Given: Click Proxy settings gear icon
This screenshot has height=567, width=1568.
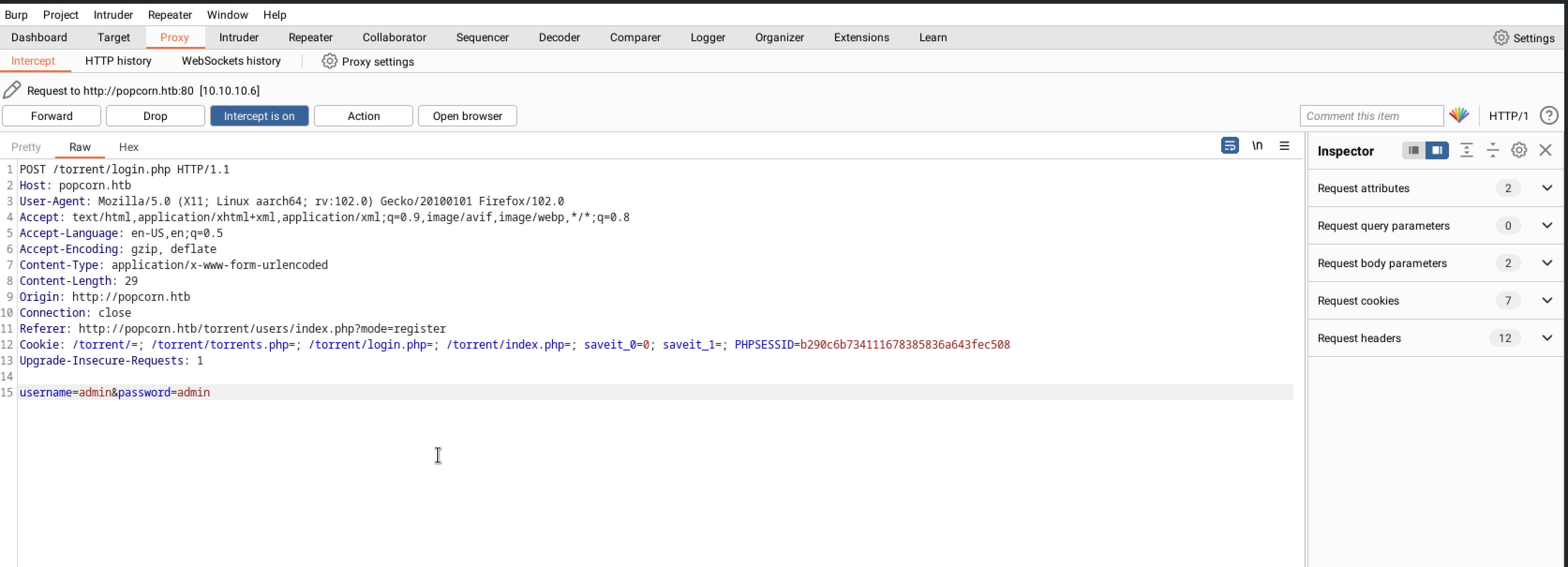Looking at the screenshot, I should point(329,61).
